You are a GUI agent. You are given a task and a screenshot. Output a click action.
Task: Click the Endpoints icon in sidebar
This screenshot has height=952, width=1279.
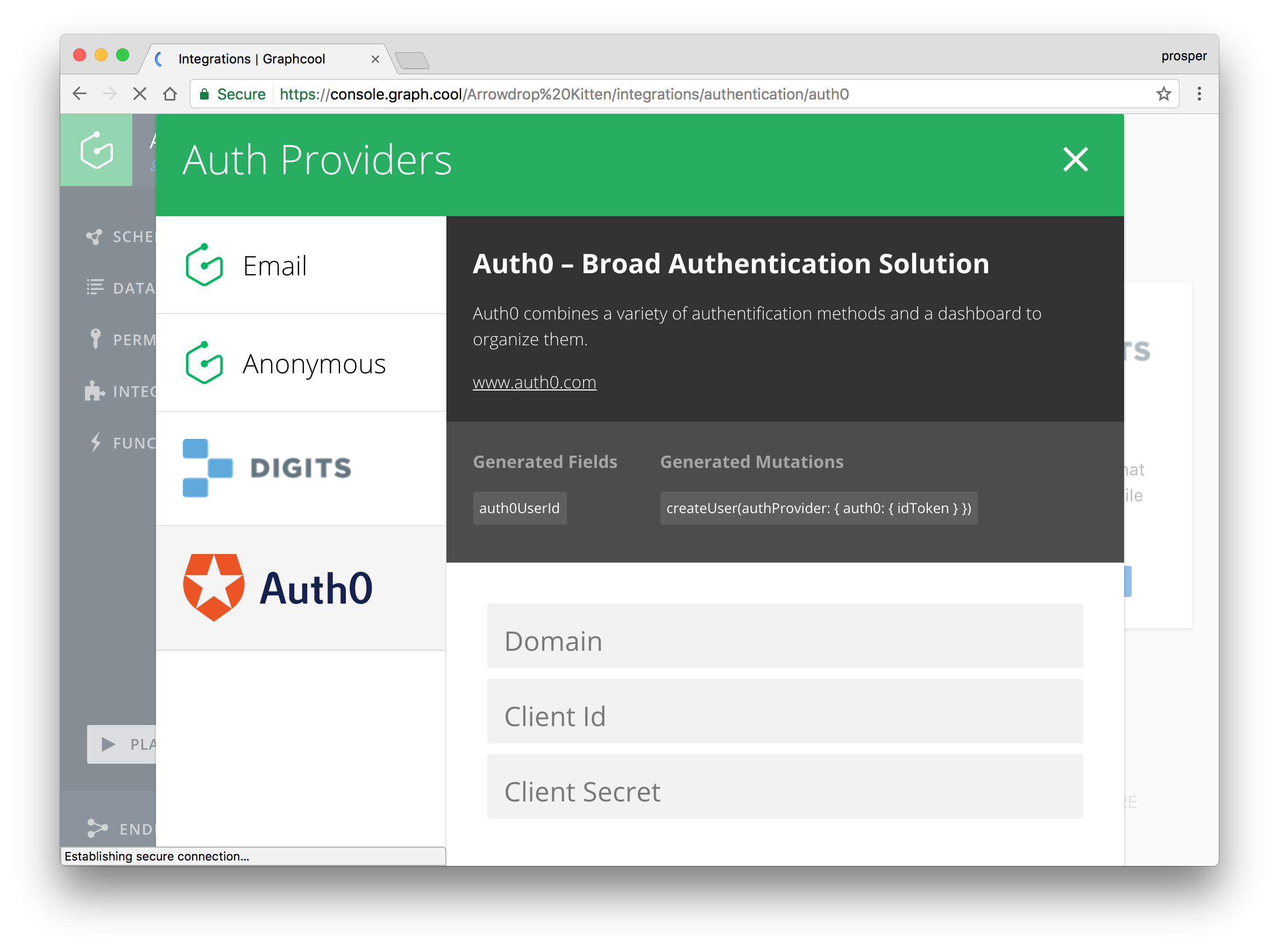pos(97,828)
